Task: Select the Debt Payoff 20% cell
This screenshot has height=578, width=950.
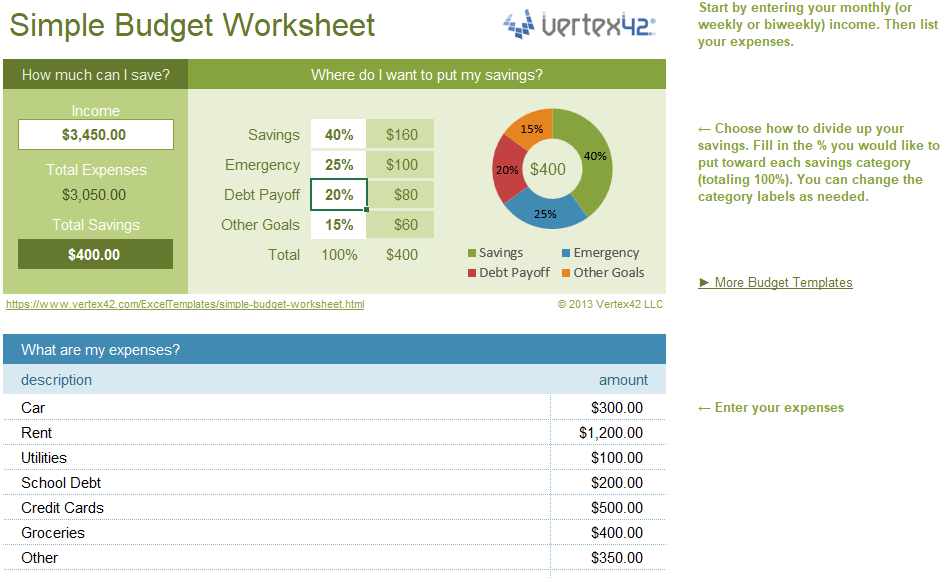Action: tap(339, 194)
